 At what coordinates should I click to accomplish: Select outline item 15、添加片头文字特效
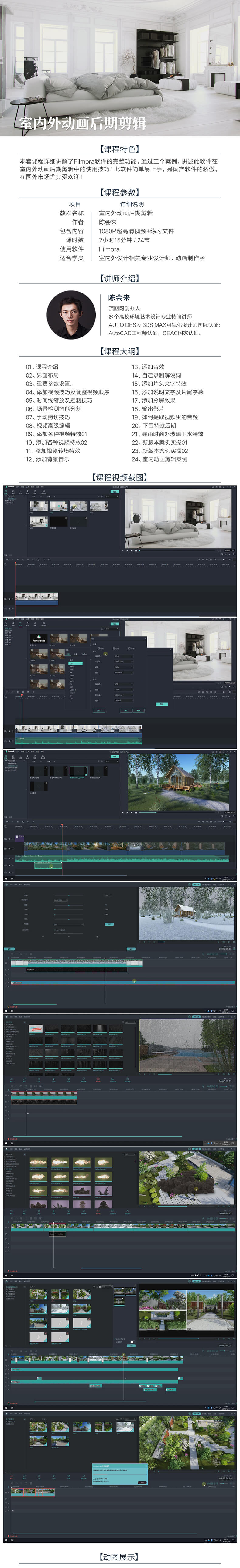(159, 384)
